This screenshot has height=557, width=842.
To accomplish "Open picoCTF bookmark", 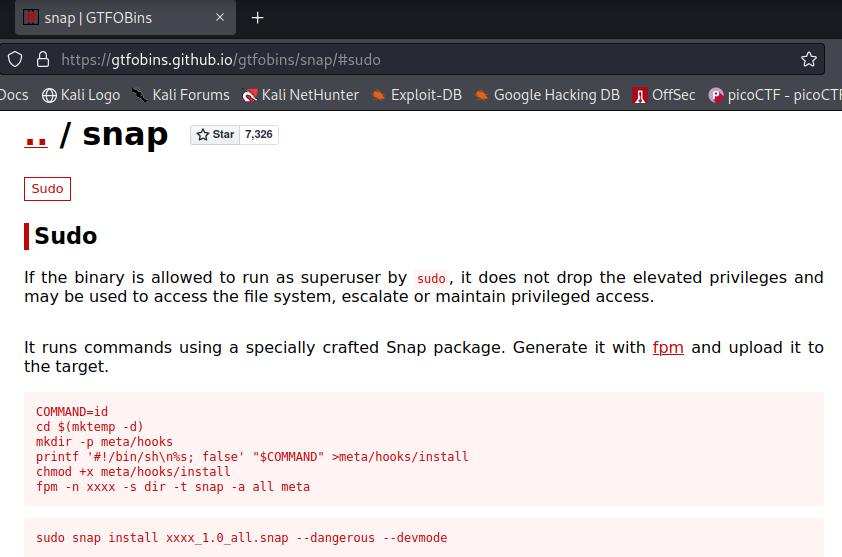I will [774, 95].
